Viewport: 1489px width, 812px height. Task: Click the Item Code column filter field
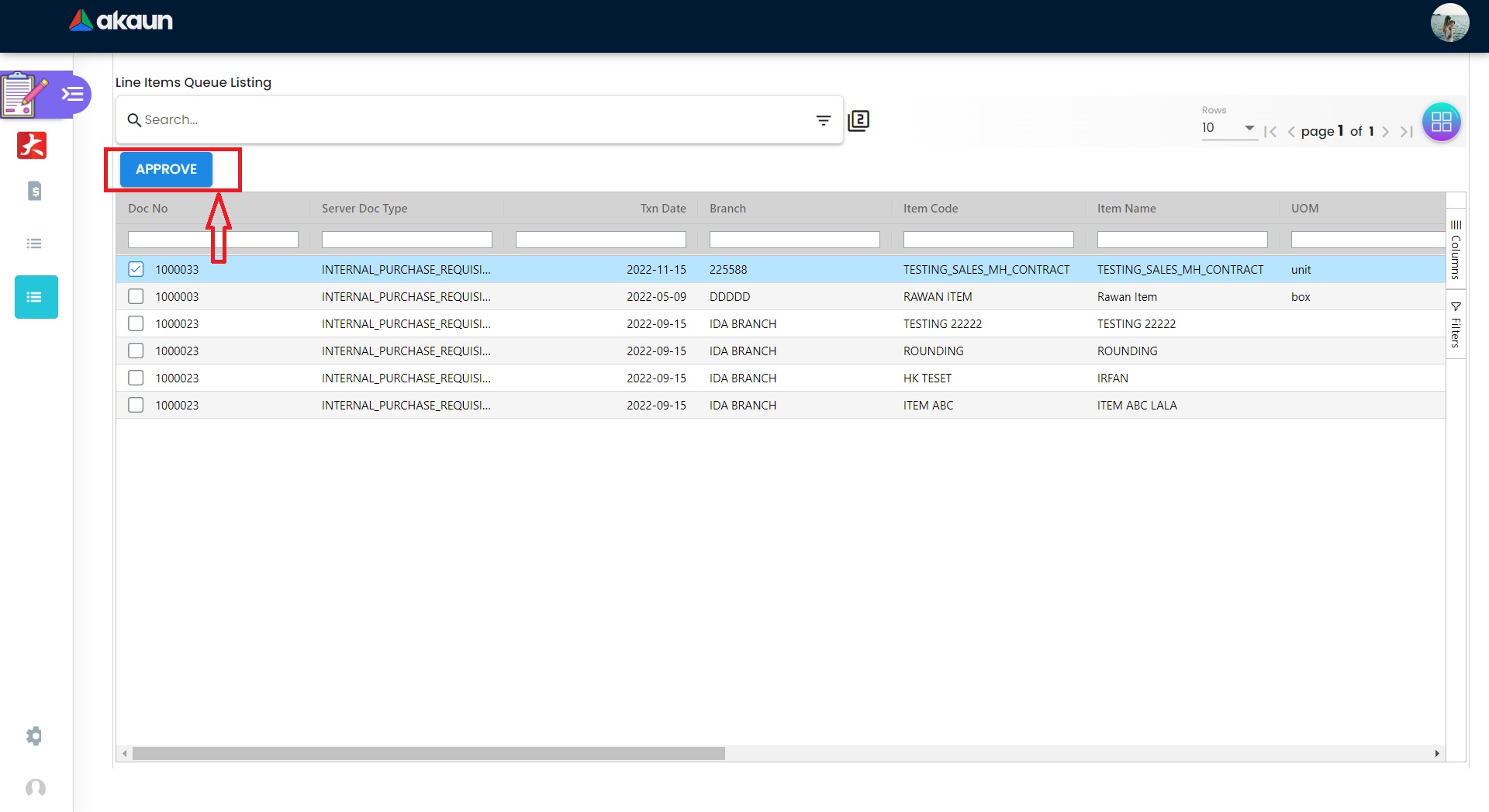pyautogui.click(x=988, y=240)
